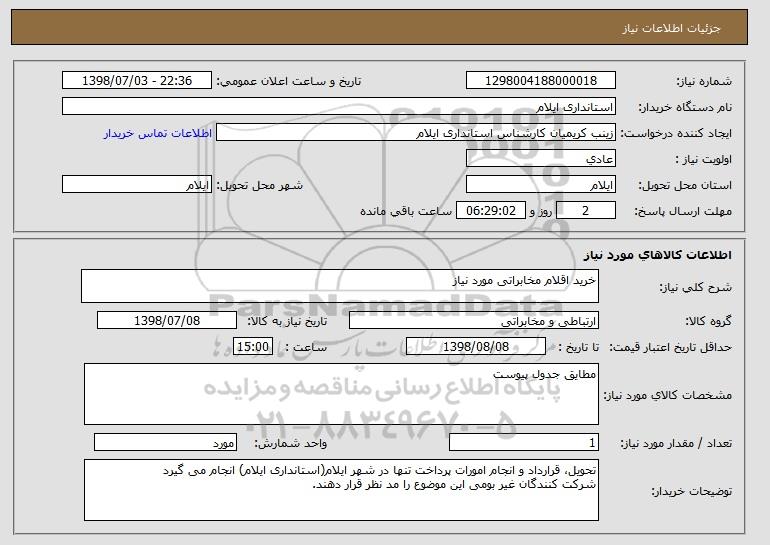The width and height of the screenshot is (770, 545).
Task: Click the label شرح کلی نیاز
Action: pos(695,287)
